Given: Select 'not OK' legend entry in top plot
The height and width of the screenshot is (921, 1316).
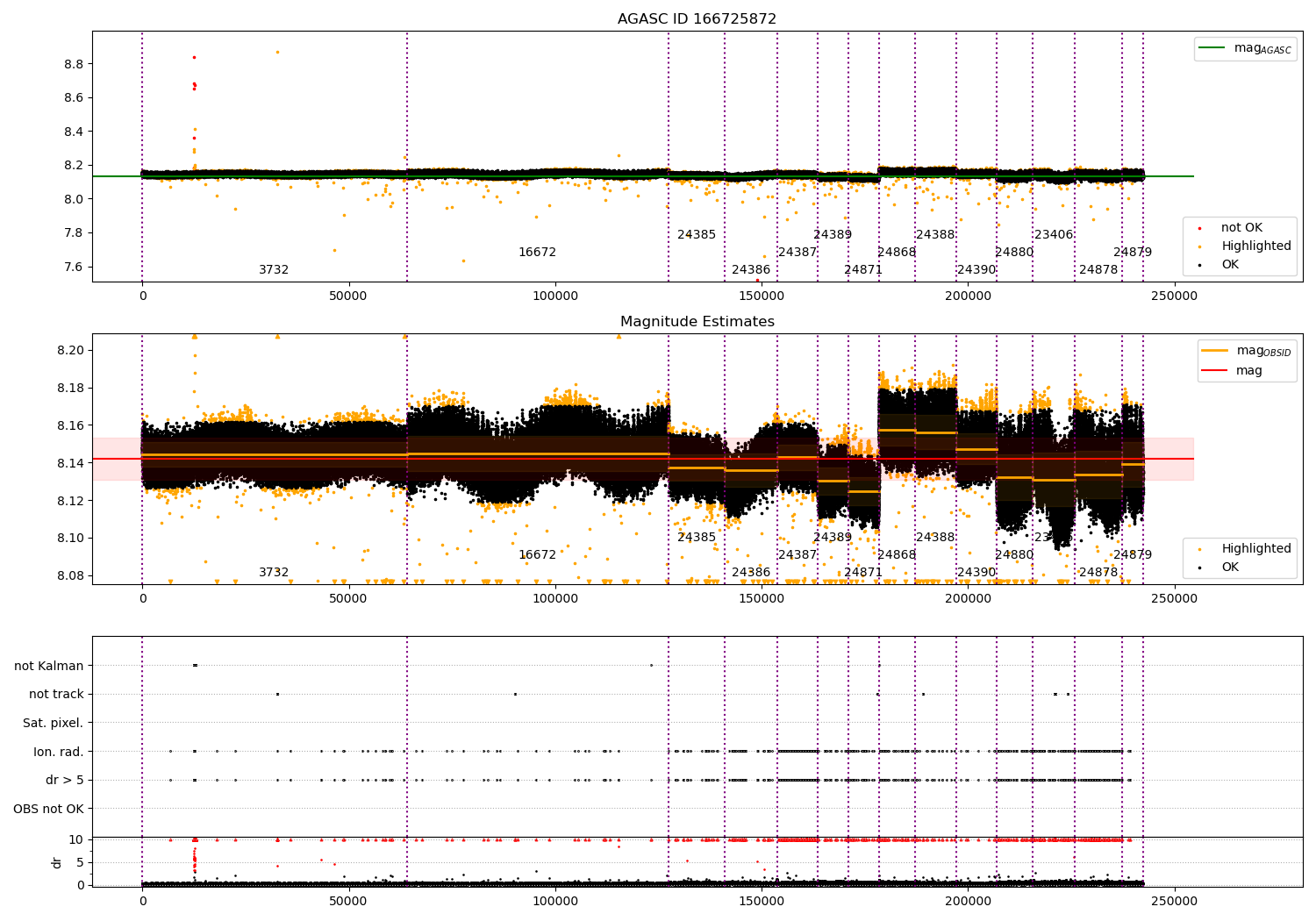Looking at the screenshot, I should [1241, 227].
